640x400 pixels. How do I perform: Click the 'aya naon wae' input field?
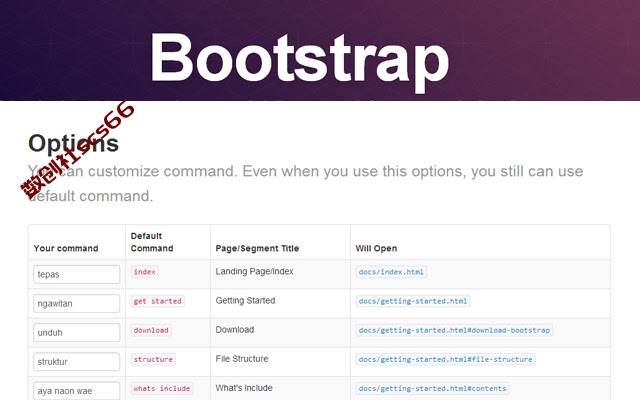pos(77,391)
